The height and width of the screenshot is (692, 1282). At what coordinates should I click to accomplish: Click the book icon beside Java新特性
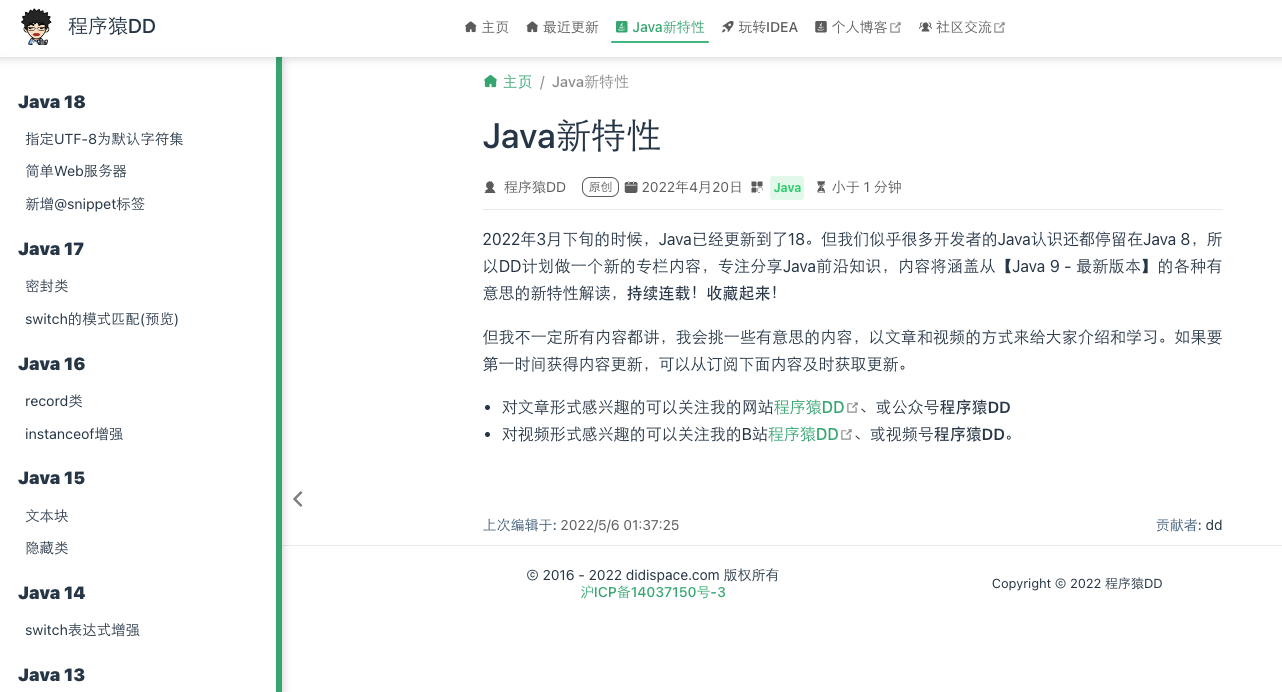pyautogui.click(x=621, y=27)
